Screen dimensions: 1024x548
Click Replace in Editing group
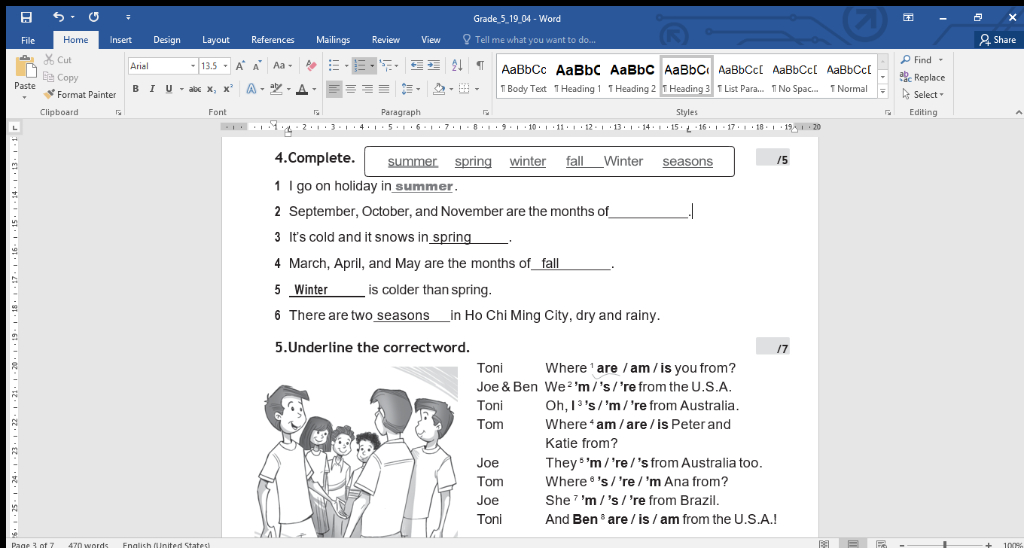coord(922,77)
